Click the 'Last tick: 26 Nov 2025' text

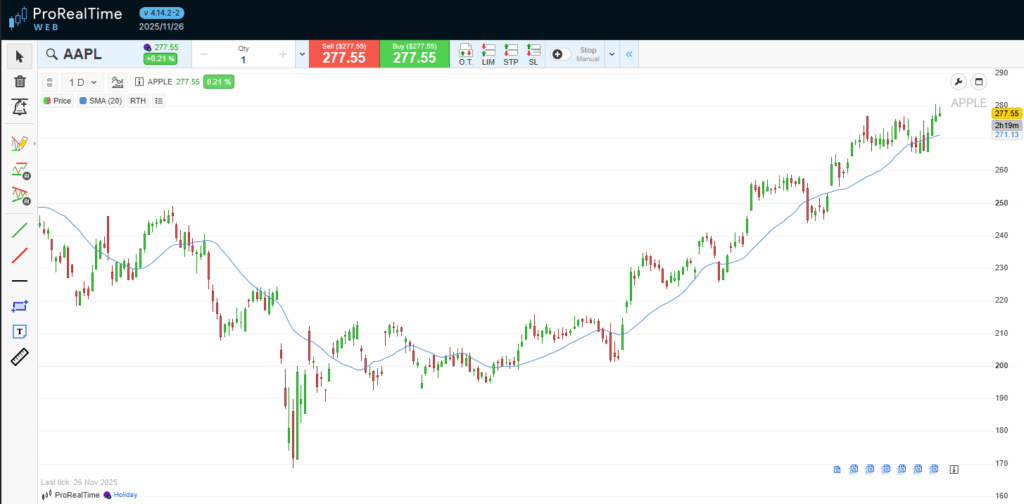point(79,482)
